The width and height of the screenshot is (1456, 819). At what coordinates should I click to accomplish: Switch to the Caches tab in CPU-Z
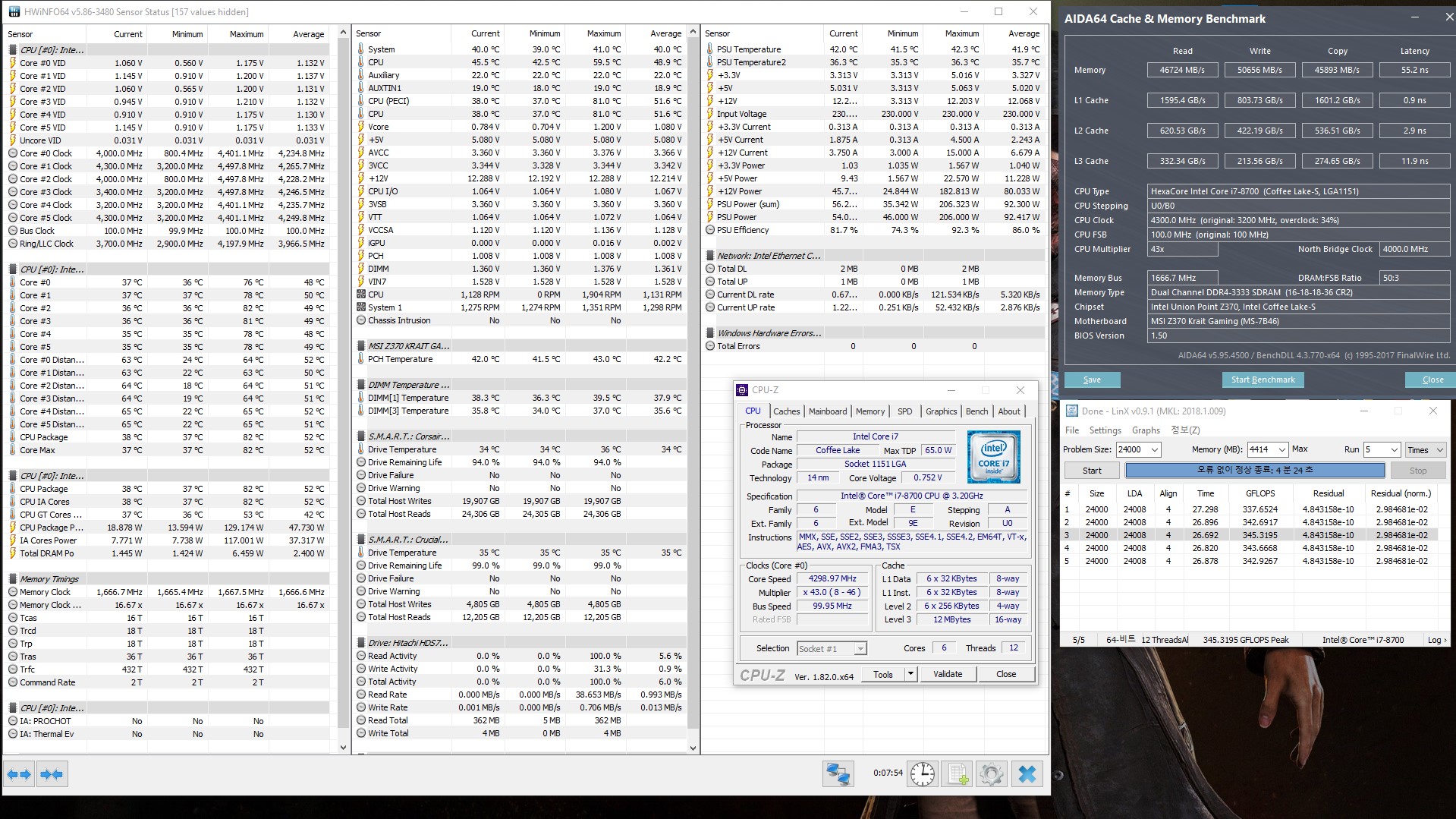click(787, 411)
